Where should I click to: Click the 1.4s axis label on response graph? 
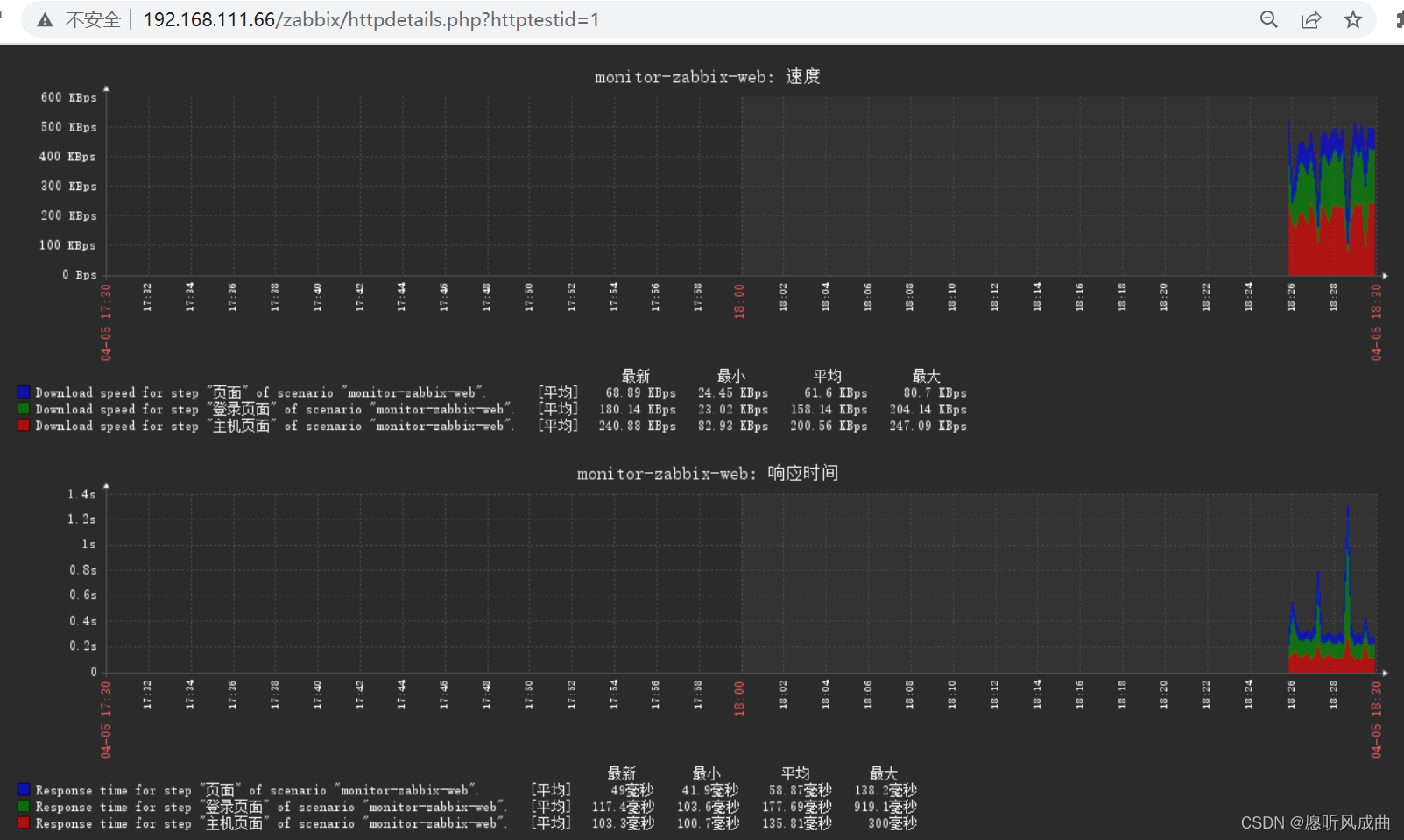pos(82,495)
